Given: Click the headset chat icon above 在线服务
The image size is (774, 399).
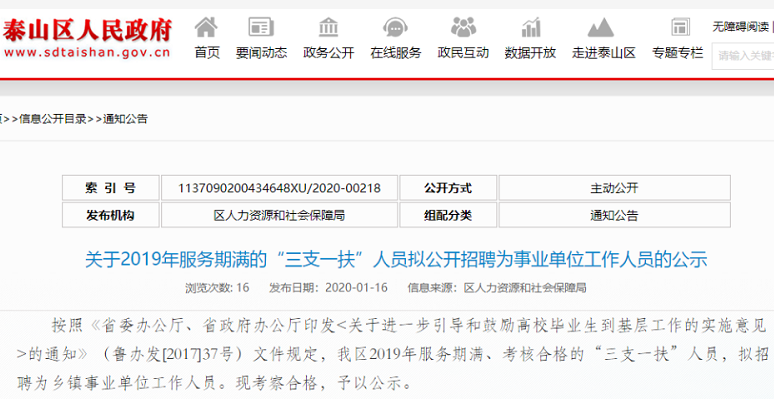Looking at the screenshot, I should tap(395, 27).
